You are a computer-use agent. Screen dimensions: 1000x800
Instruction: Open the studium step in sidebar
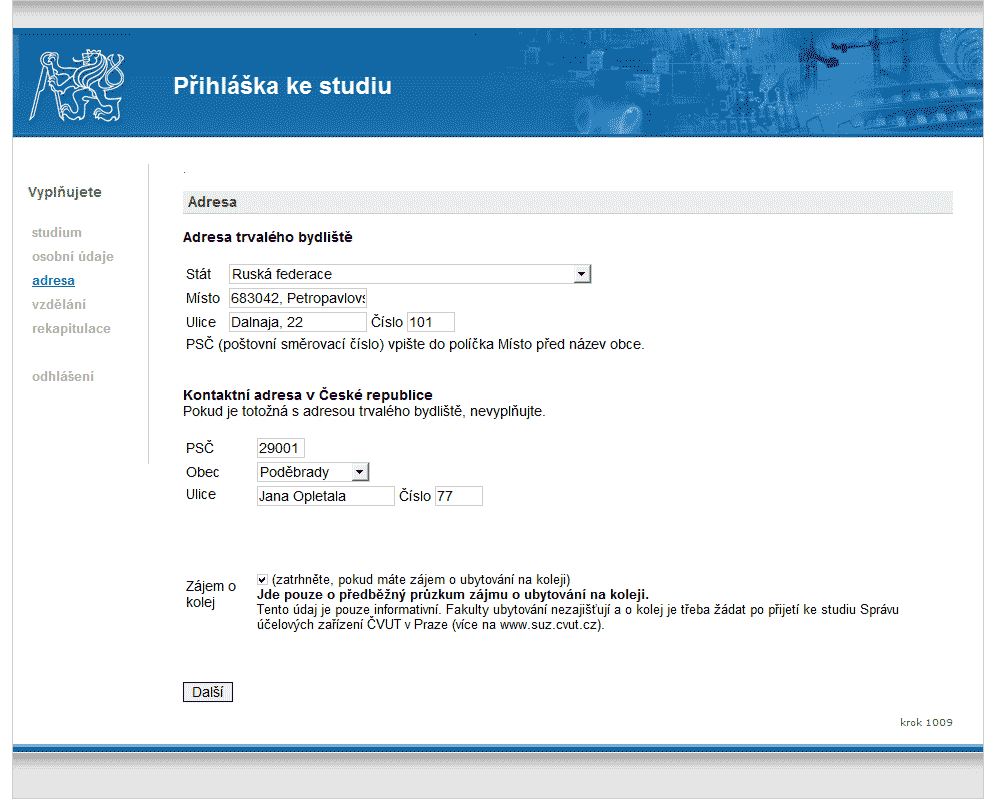tap(57, 233)
